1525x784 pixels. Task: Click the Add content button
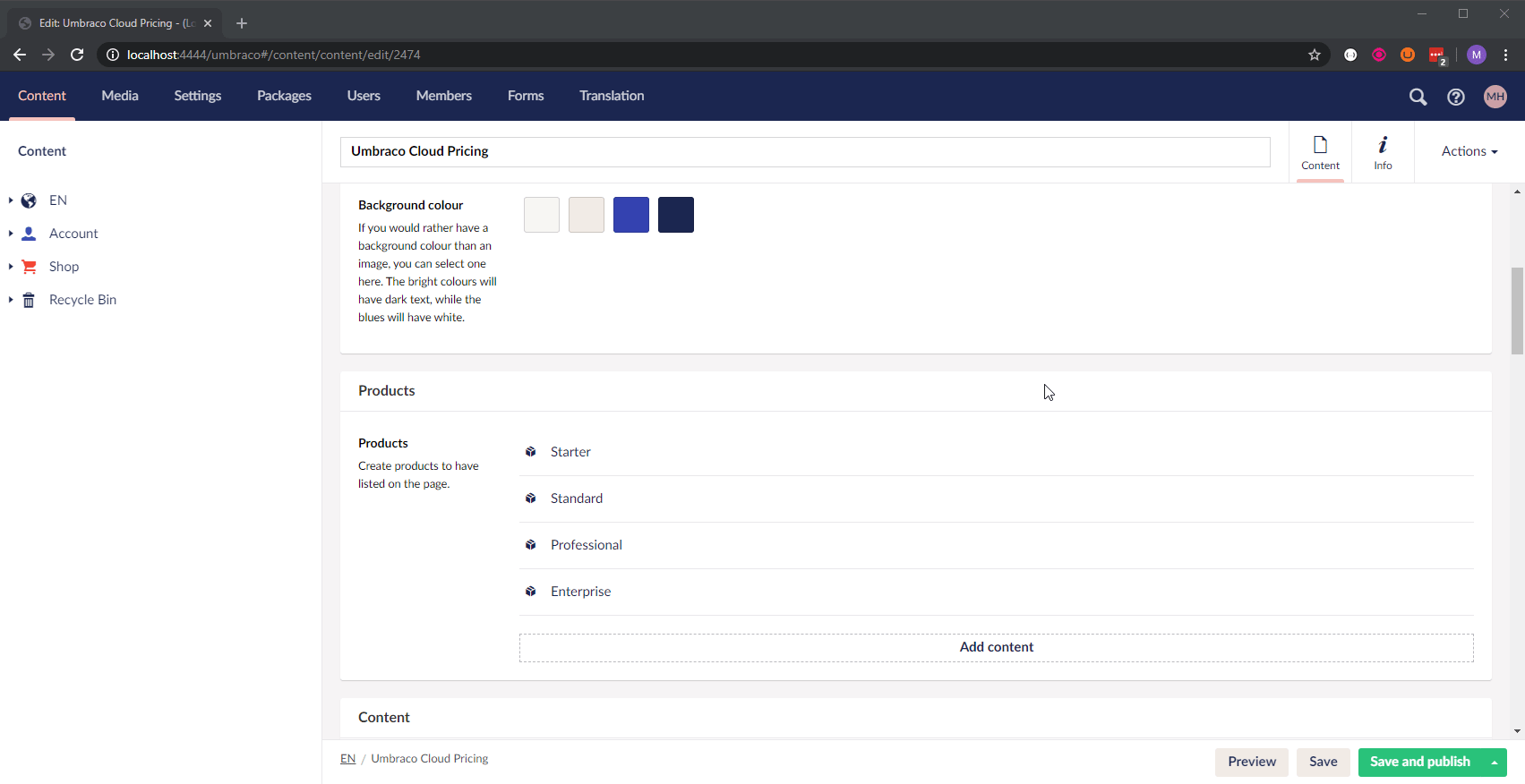click(997, 648)
